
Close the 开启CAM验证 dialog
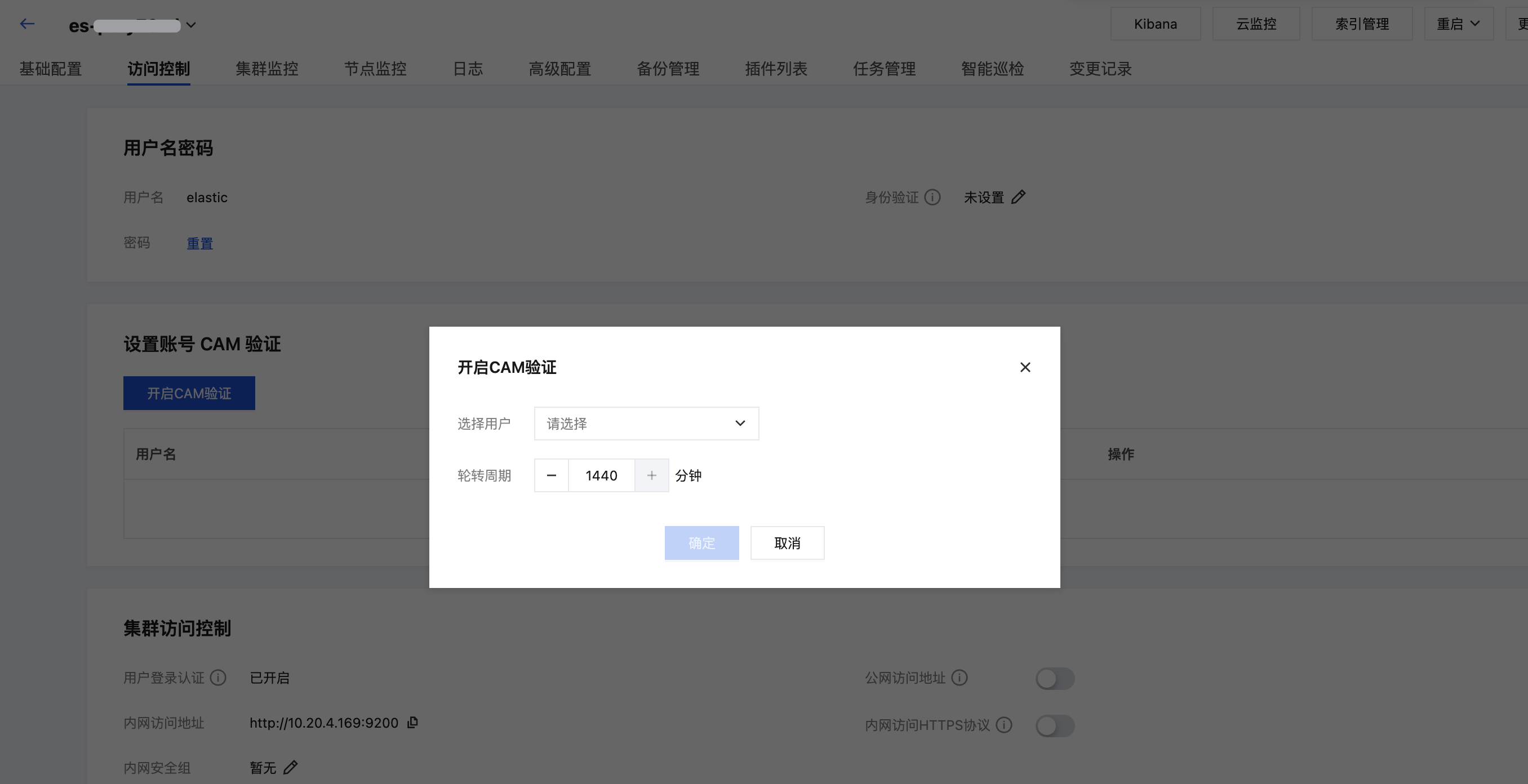point(1025,367)
